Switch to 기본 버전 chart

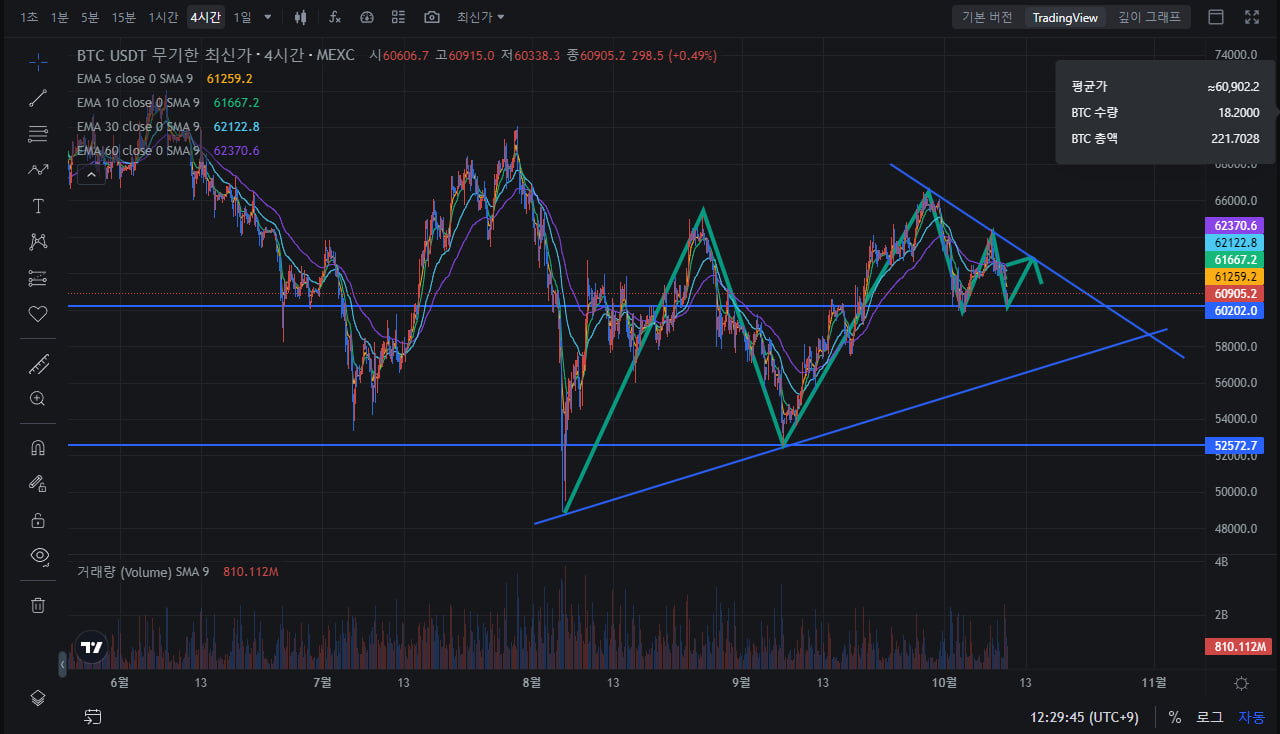point(987,17)
